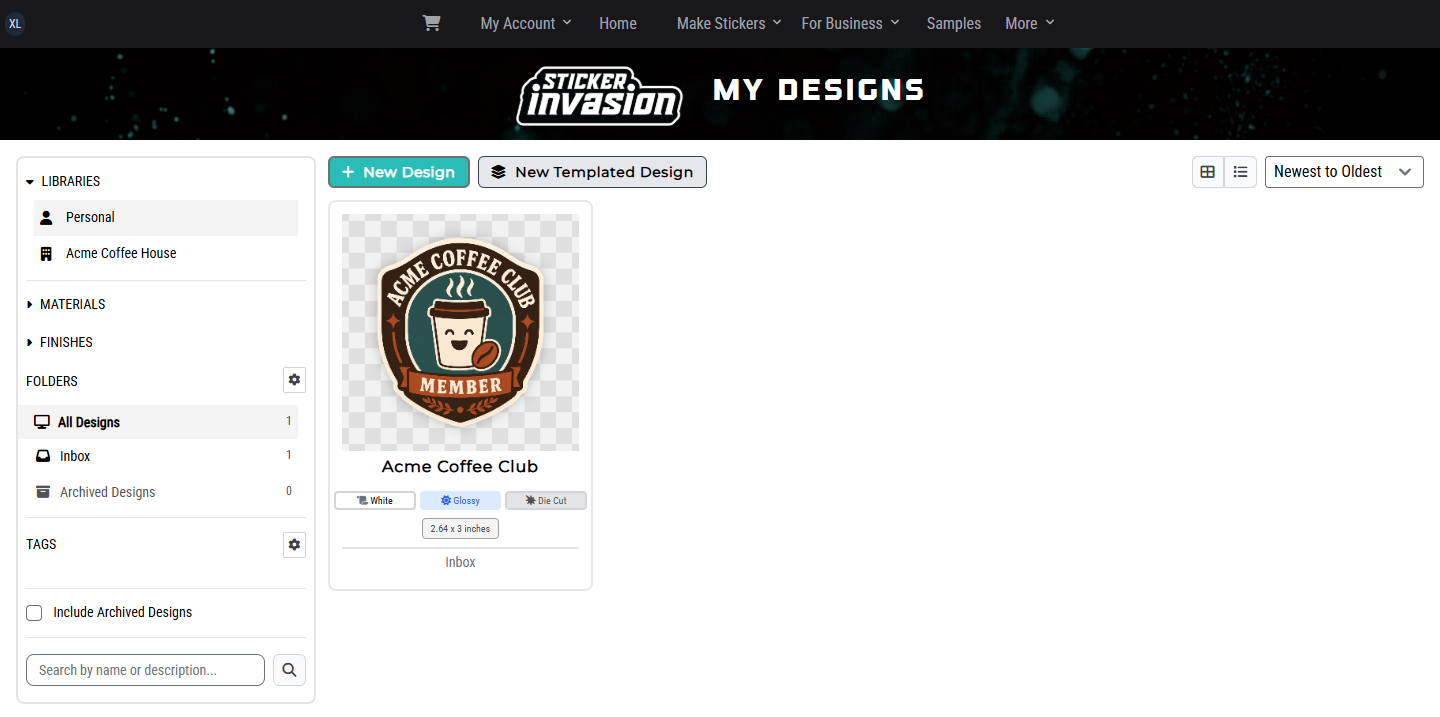Open Samples in navigation bar
Viewport: 1440px width, 717px height.
point(954,23)
